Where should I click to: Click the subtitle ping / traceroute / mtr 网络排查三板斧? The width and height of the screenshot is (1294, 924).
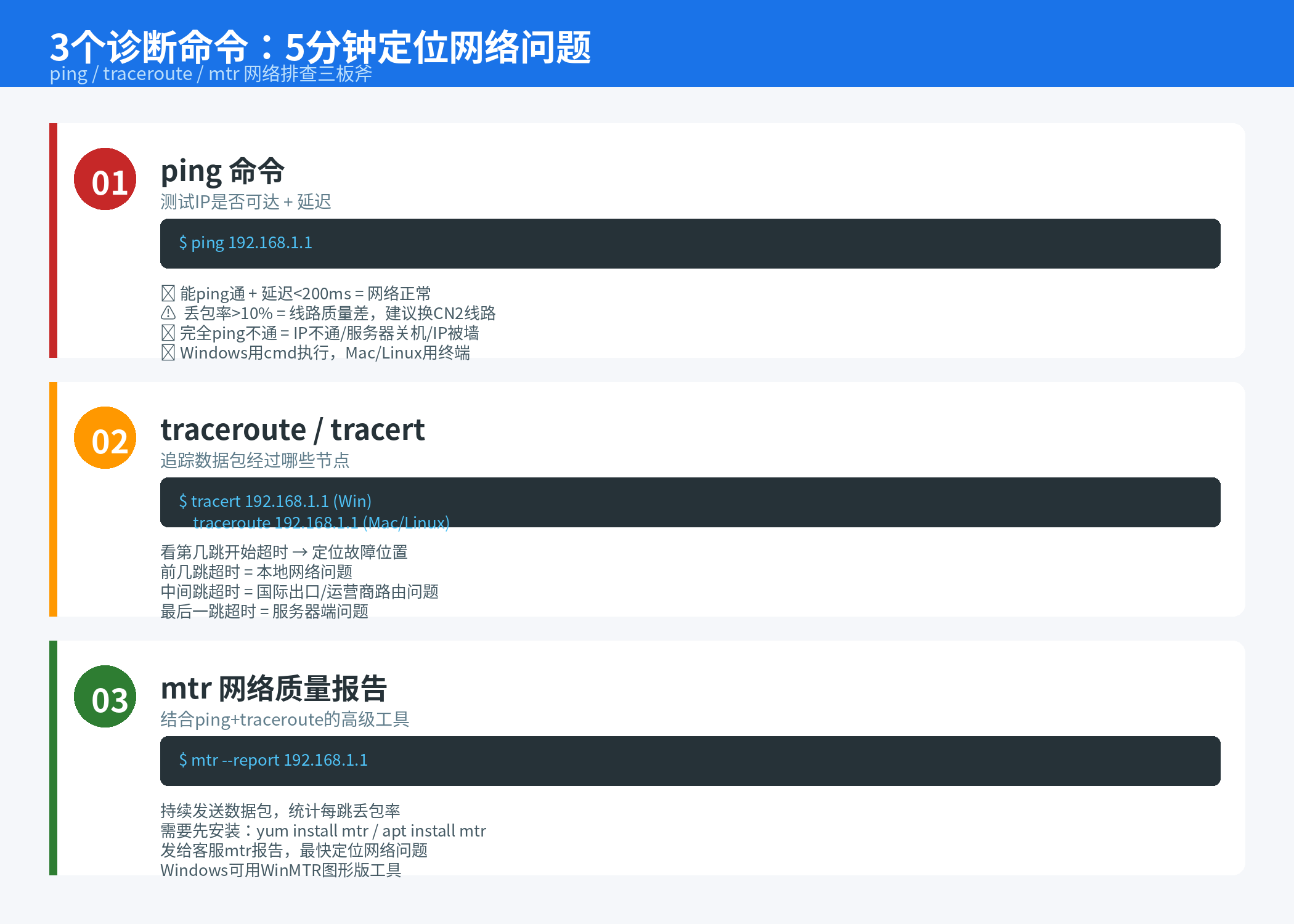[x=211, y=74]
